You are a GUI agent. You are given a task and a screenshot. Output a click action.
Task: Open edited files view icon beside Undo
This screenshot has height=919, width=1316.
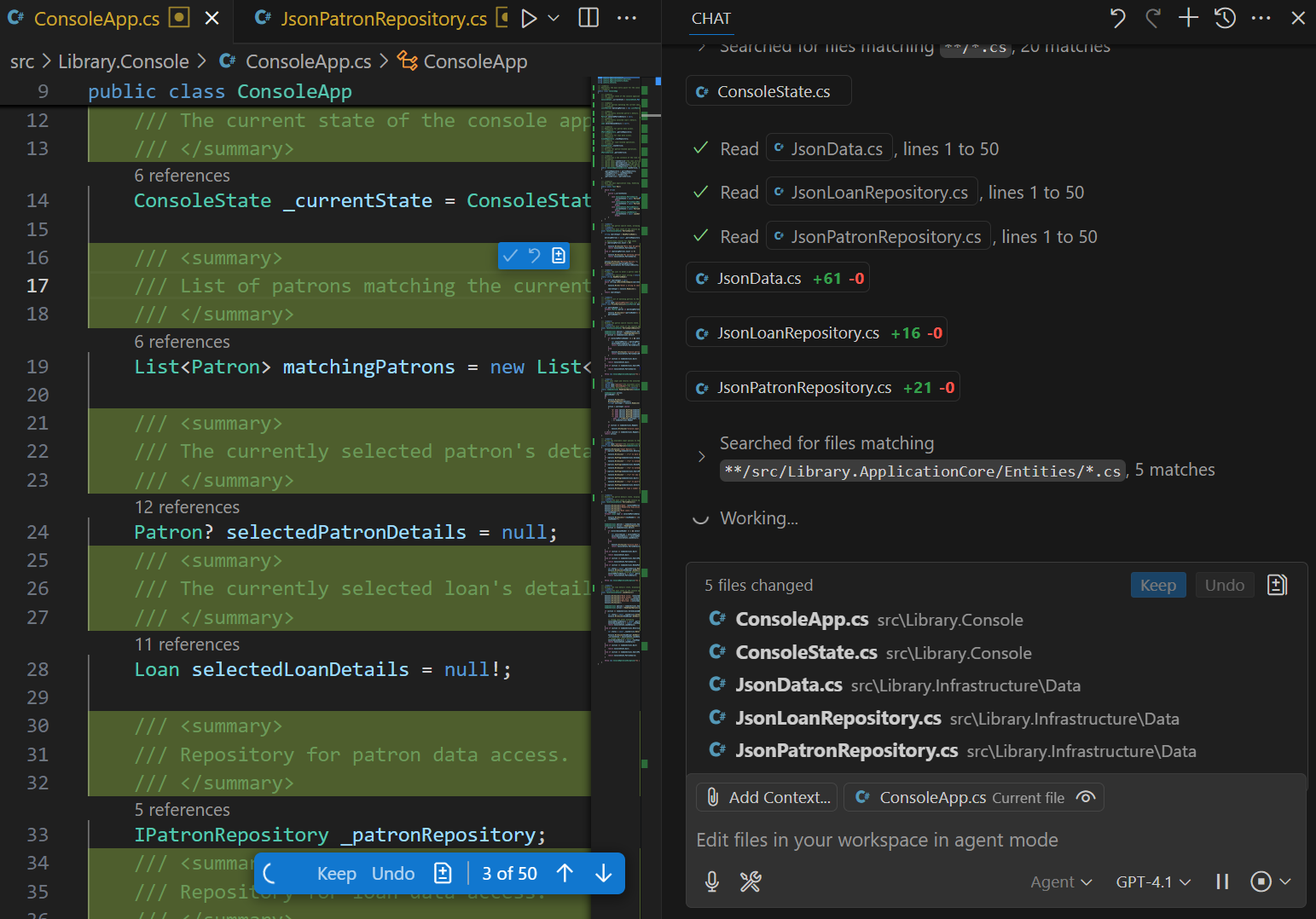1277,585
